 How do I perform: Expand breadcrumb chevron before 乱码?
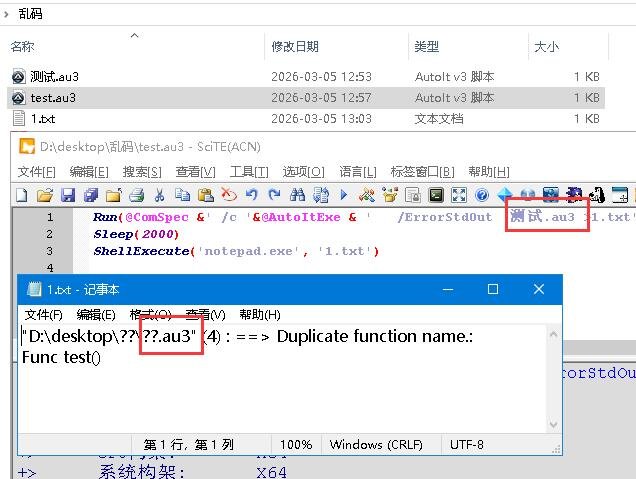tap(6, 14)
